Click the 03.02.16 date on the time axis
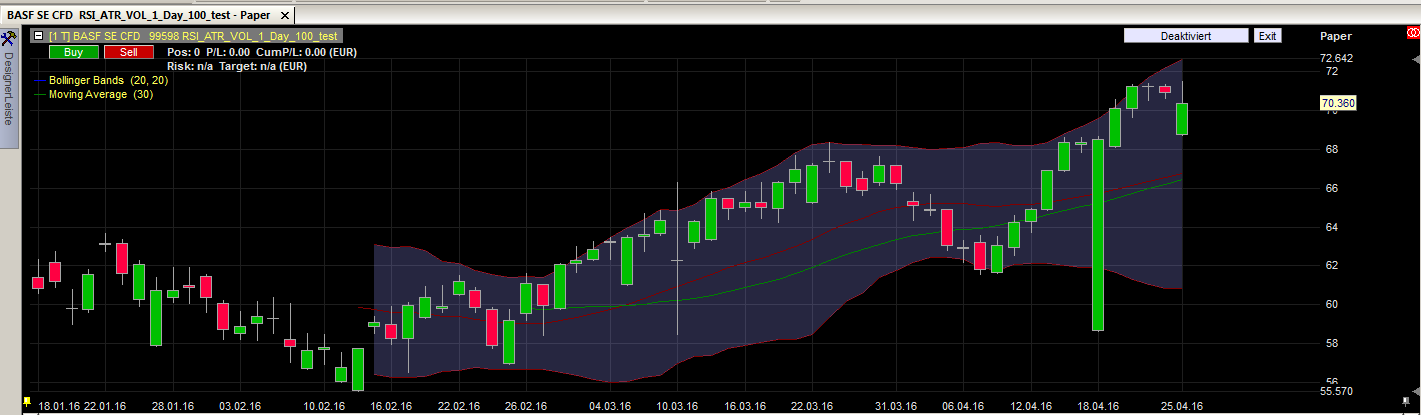This screenshot has width=1421, height=415. coord(239,406)
